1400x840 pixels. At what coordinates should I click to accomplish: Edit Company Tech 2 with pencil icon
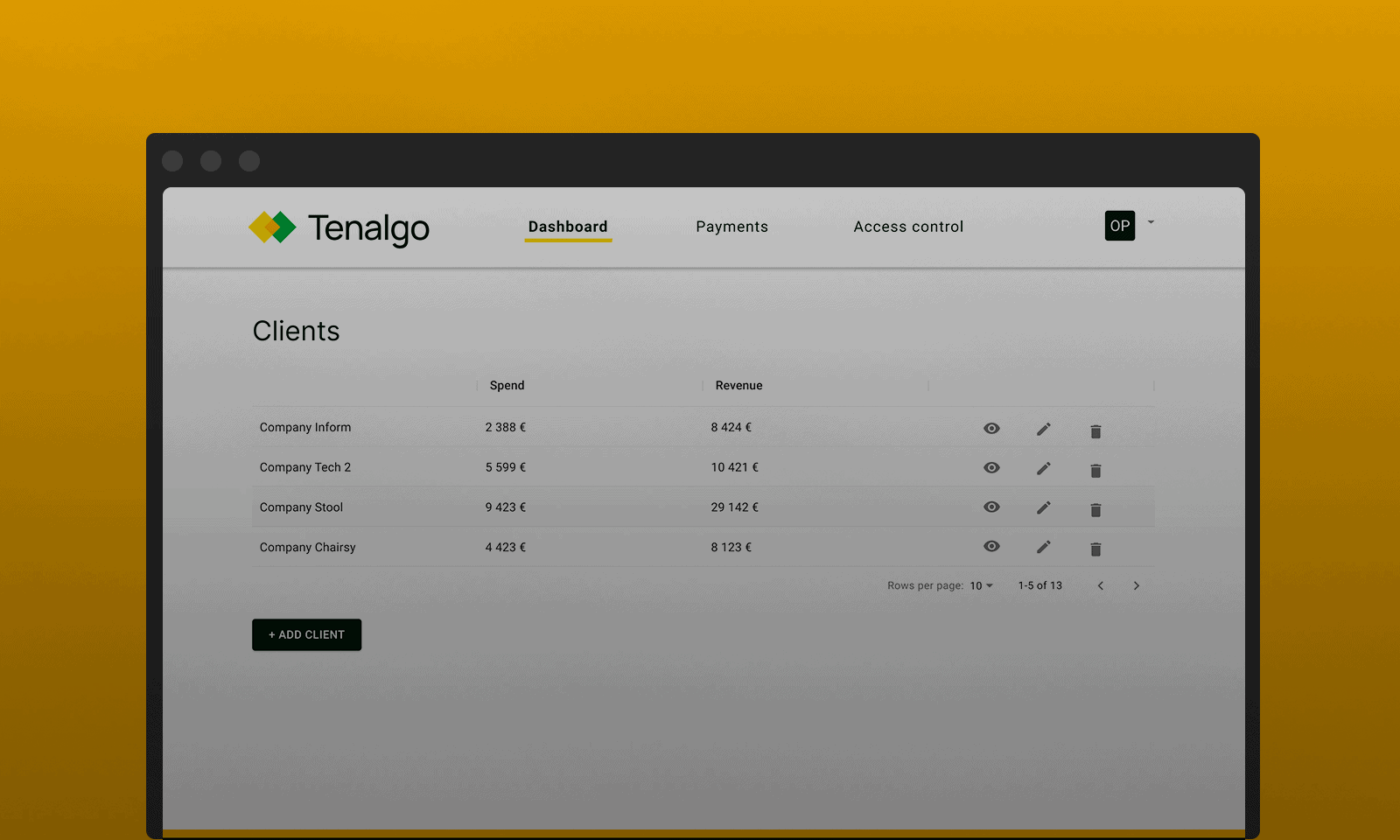coord(1044,468)
